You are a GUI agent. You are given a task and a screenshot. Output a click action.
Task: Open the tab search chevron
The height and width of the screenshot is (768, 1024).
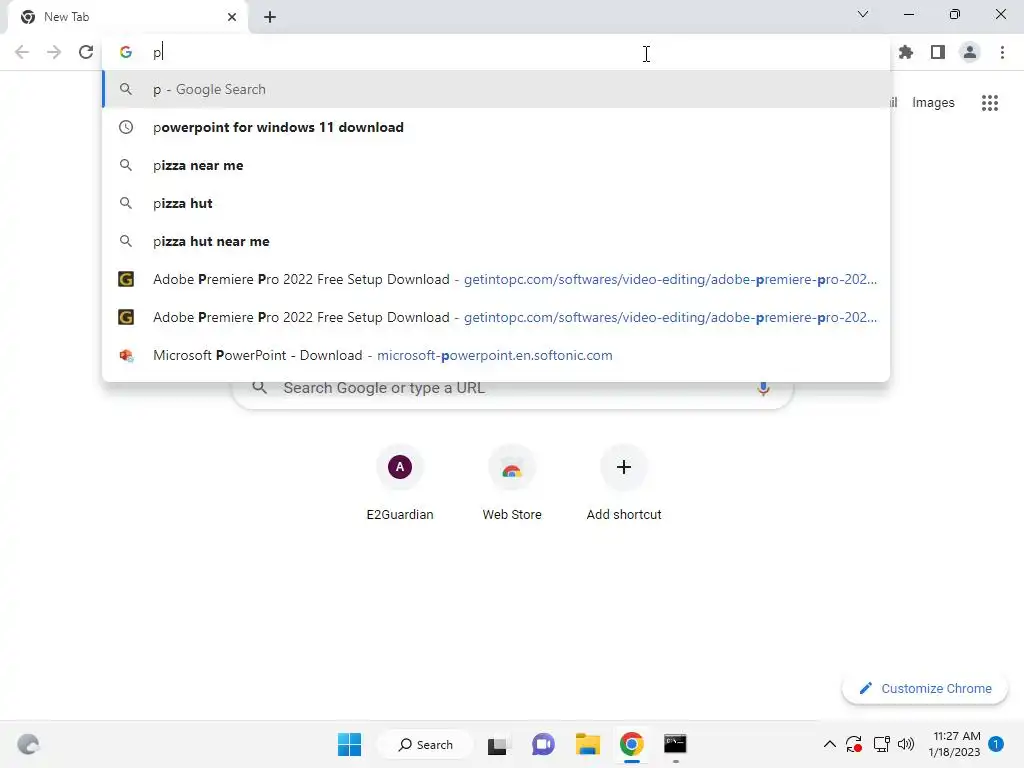pos(863,14)
